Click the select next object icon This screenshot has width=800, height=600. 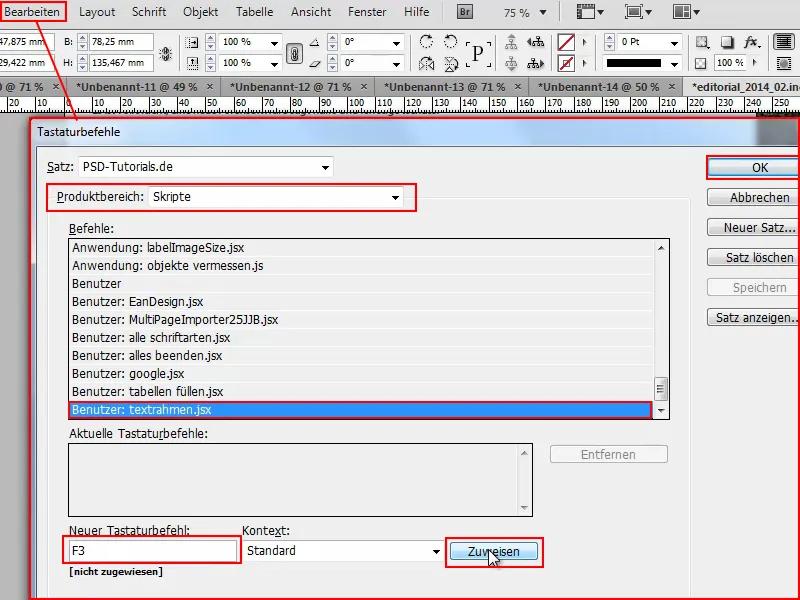(535, 63)
